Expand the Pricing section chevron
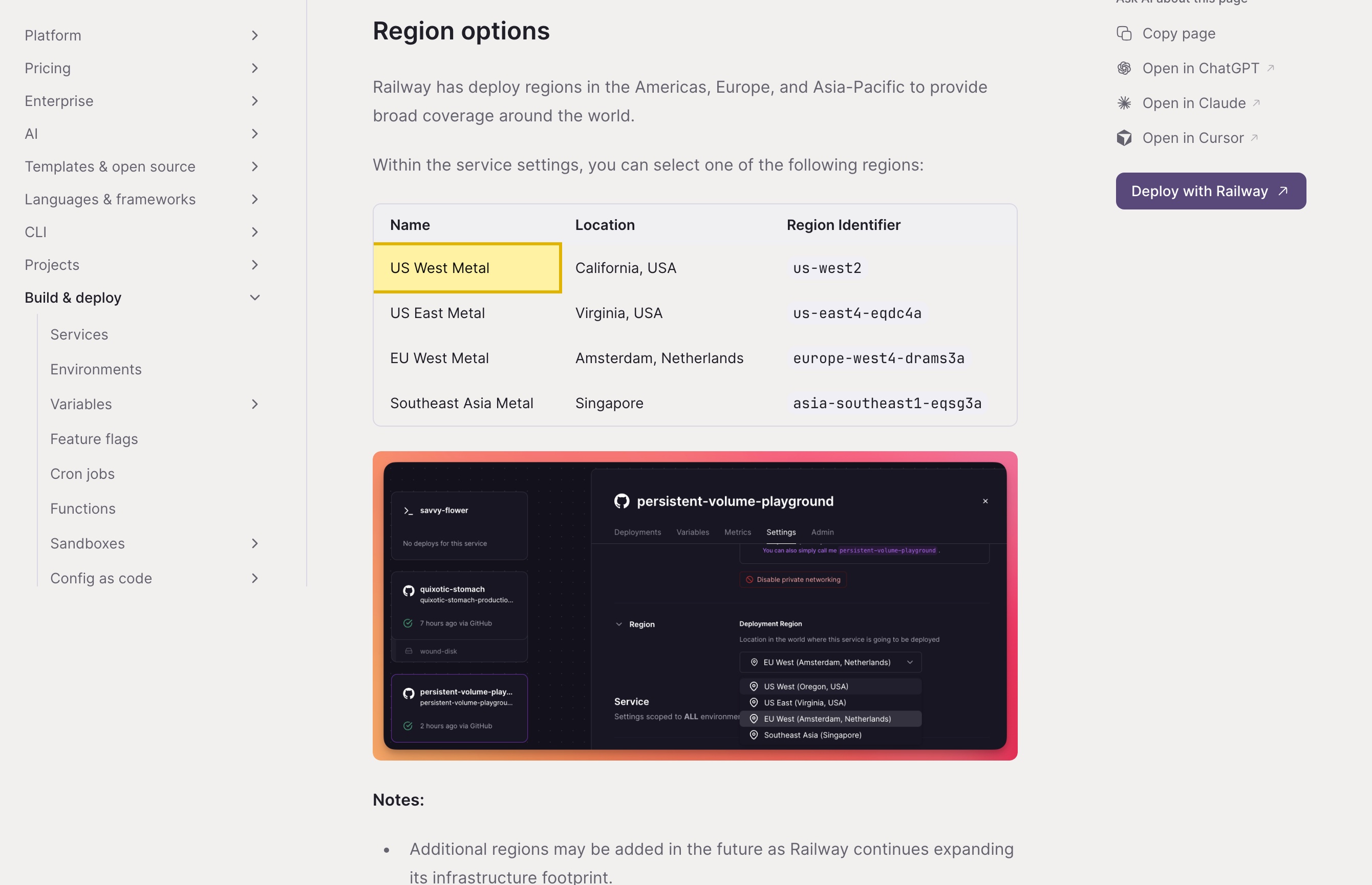 coord(255,69)
